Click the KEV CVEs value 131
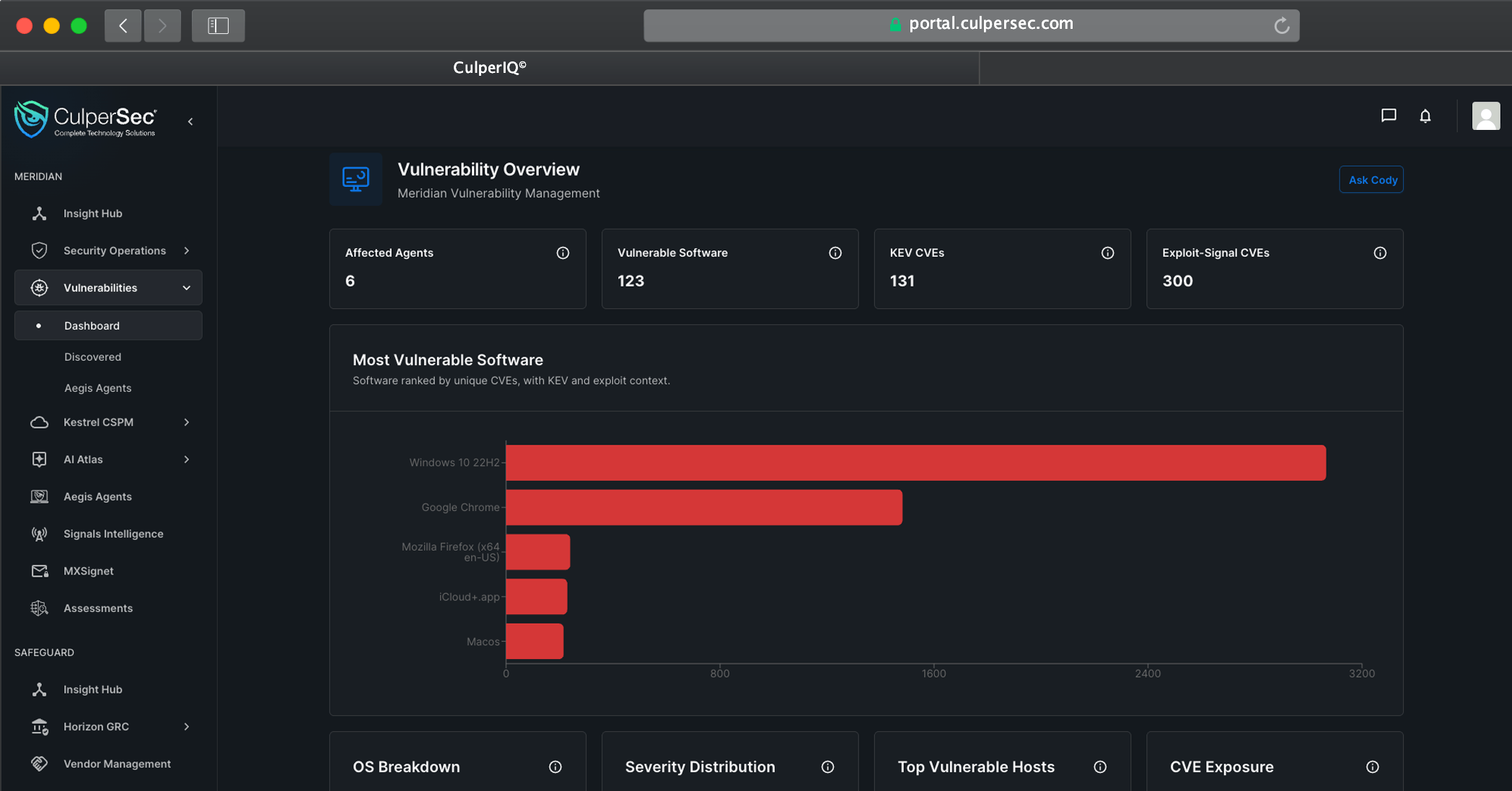This screenshot has height=791, width=1512. point(902,281)
